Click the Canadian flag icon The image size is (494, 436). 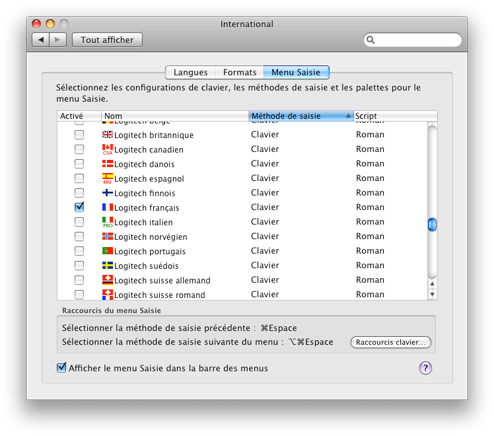pos(107,149)
